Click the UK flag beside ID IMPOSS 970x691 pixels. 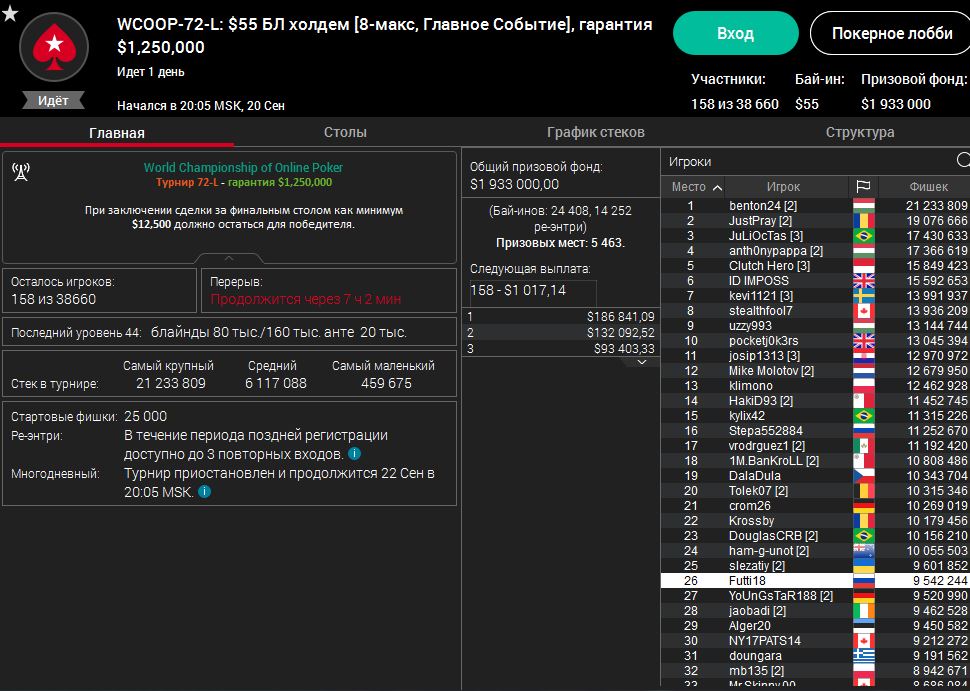tap(864, 281)
